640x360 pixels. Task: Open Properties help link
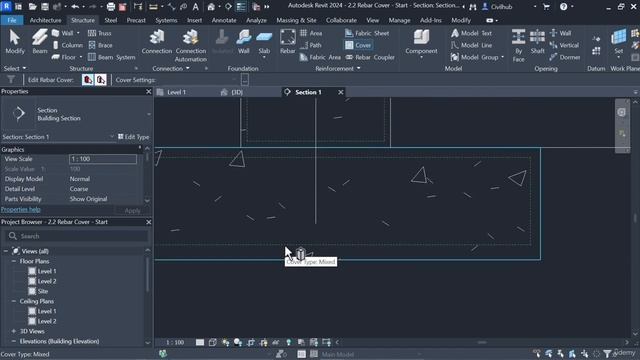tap(20, 209)
